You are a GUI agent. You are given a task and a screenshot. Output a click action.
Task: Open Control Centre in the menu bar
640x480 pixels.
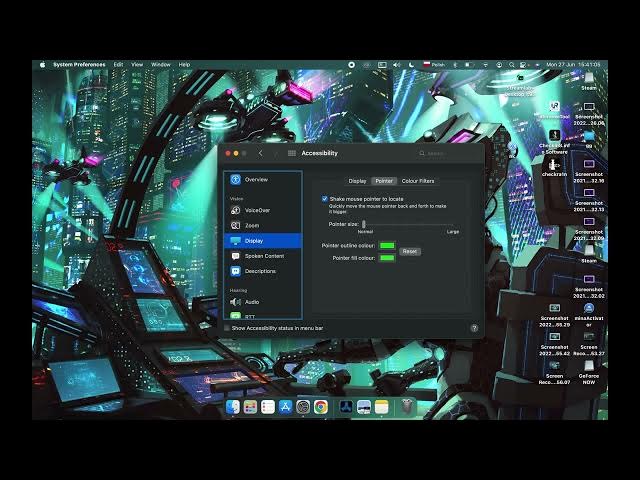[x=524, y=65]
